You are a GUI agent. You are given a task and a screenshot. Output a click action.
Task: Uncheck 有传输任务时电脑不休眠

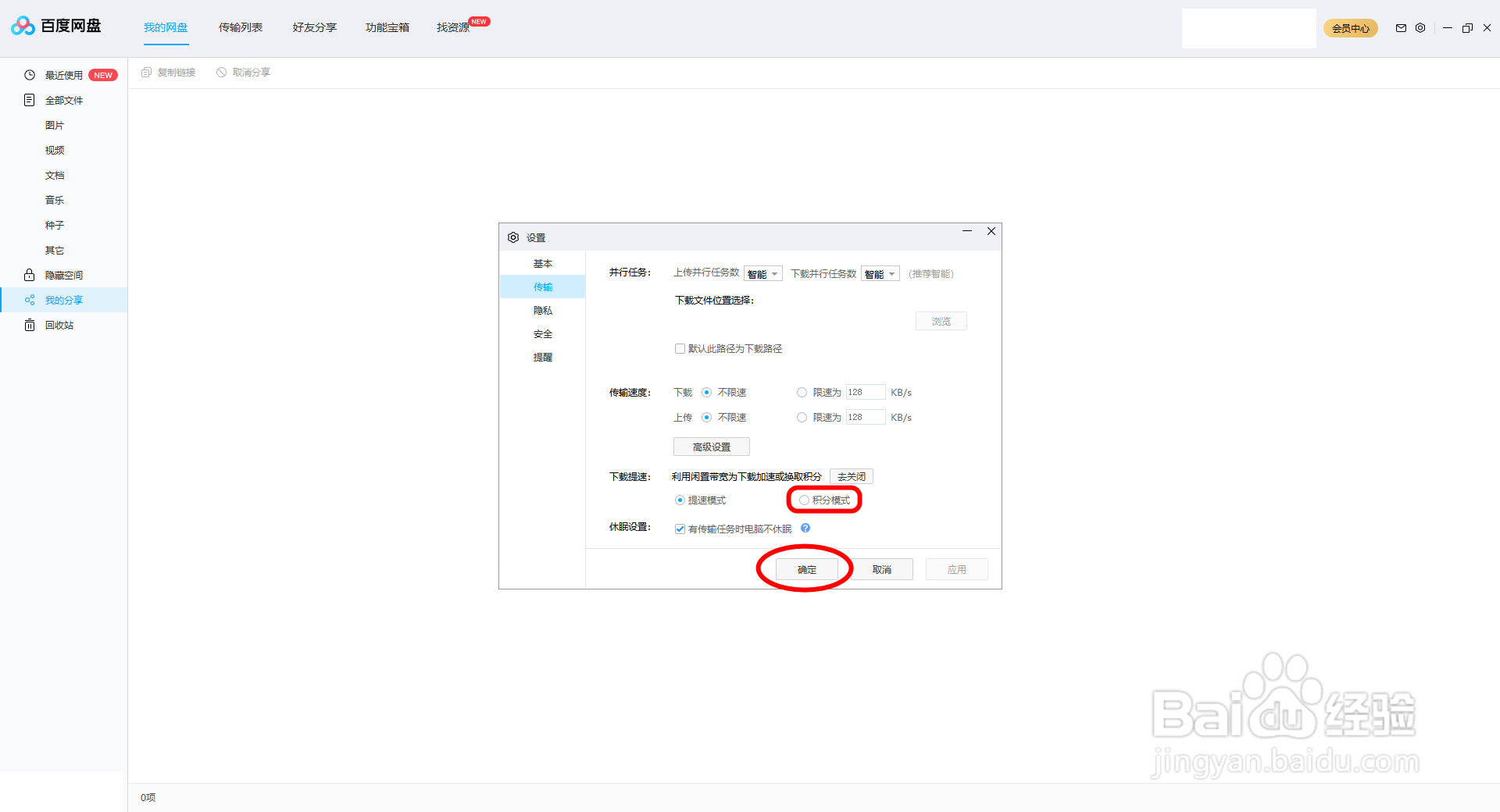(680, 529)
